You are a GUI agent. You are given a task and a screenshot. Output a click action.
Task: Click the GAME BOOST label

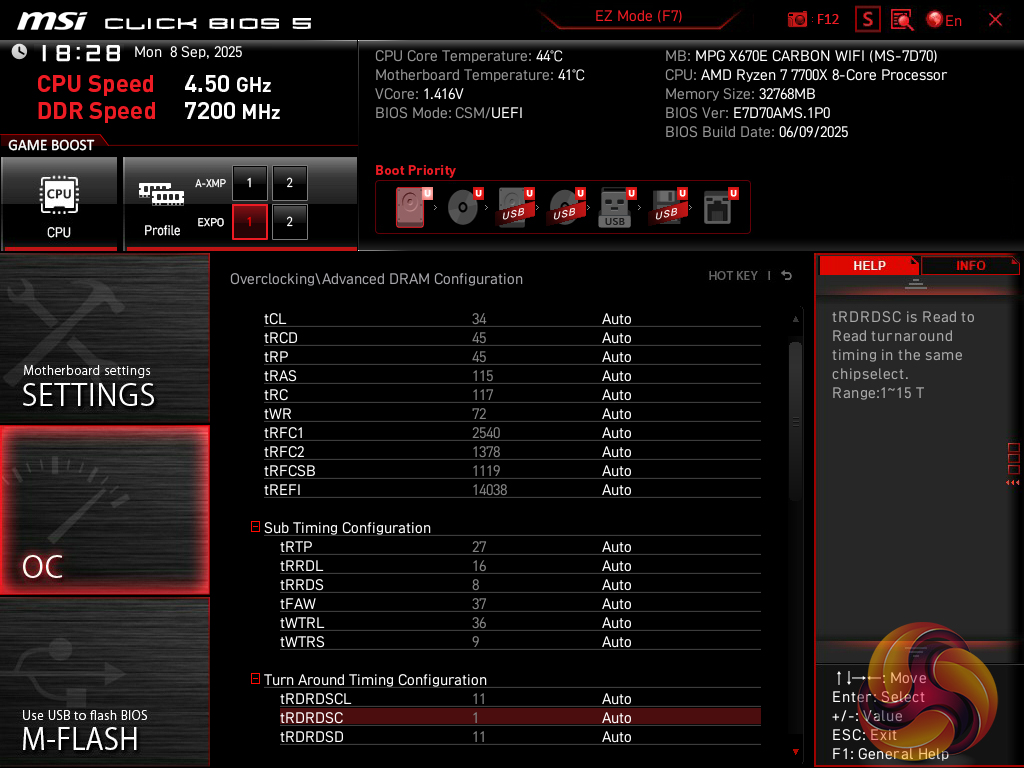[x=51, y=145]
